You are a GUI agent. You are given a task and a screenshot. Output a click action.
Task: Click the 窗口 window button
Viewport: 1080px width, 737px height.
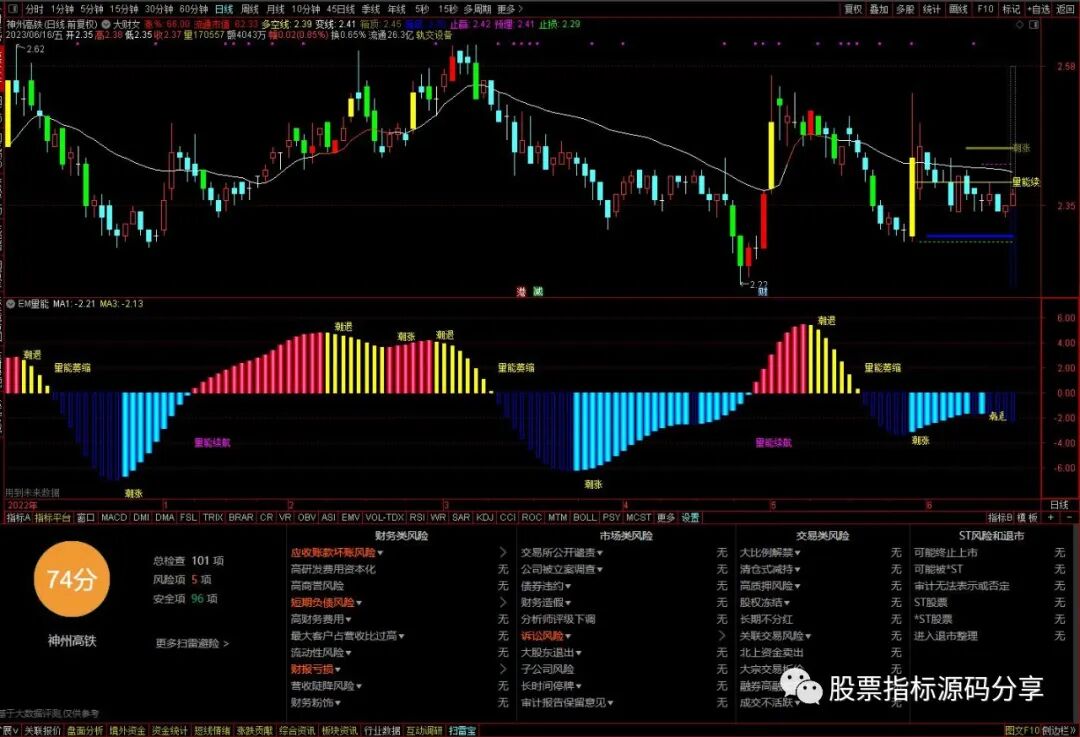click(85, 517)
